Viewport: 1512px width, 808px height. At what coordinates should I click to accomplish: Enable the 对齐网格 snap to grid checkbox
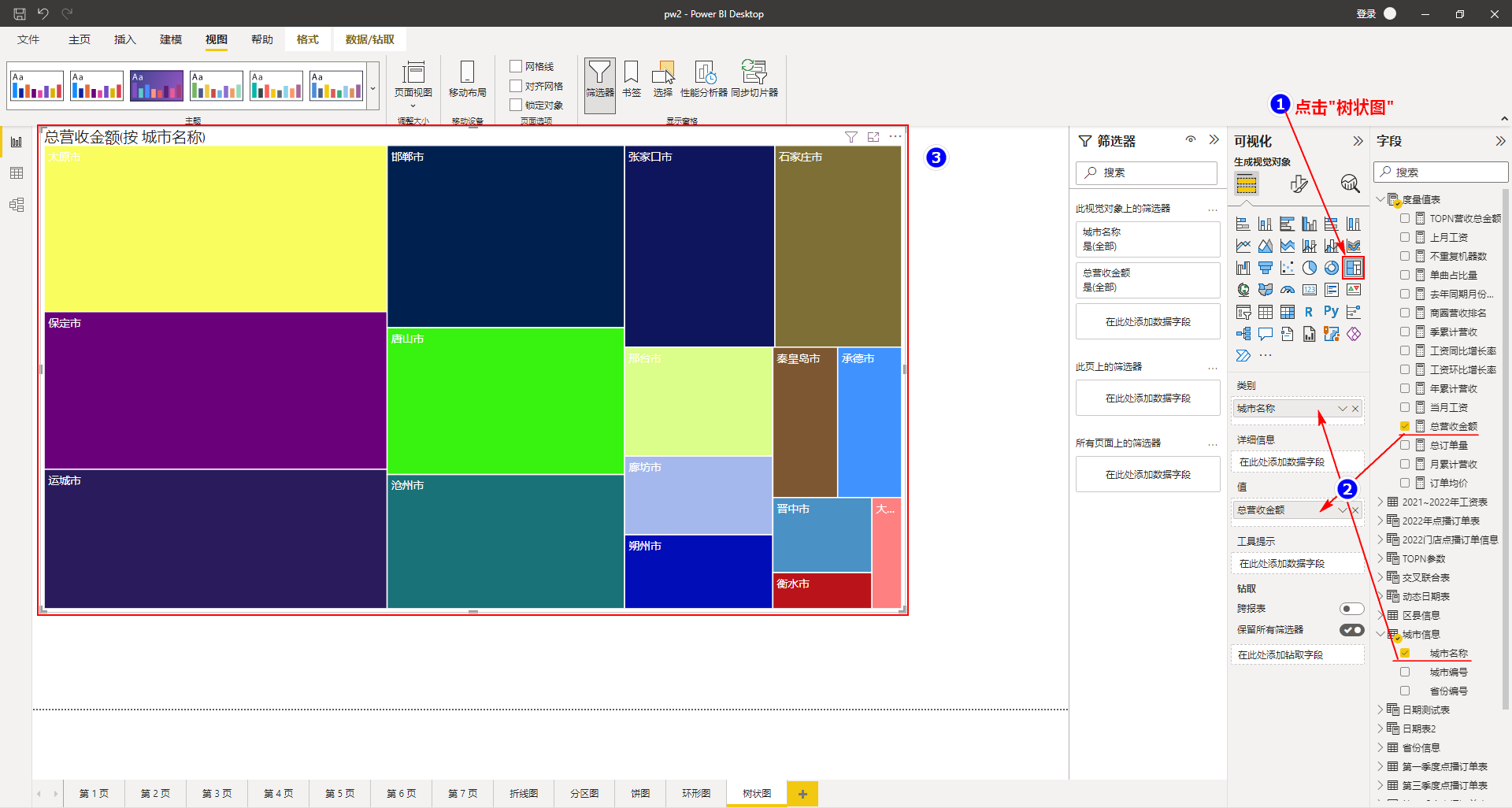516,86
